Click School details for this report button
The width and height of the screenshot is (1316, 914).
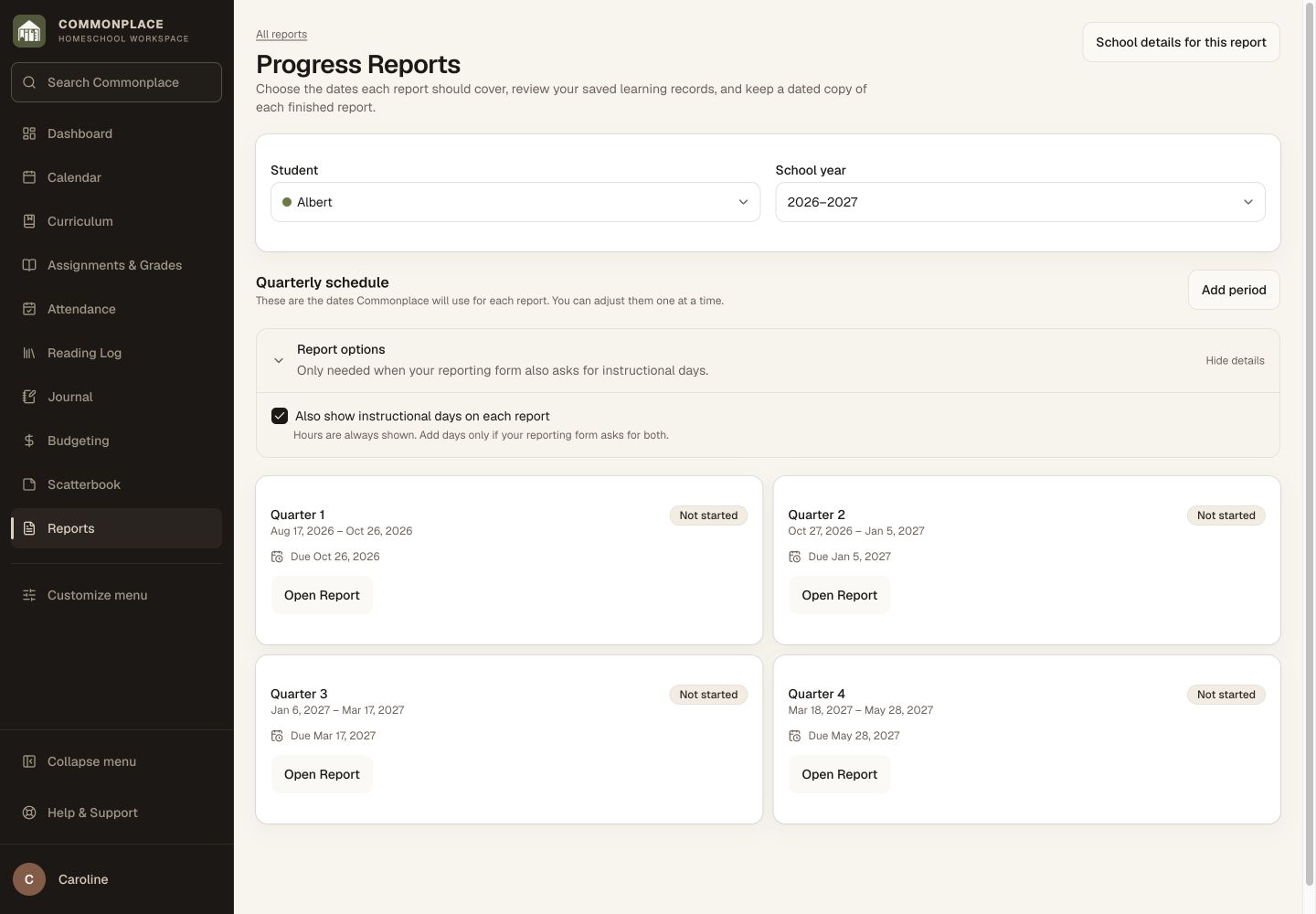click(1181, 42)
